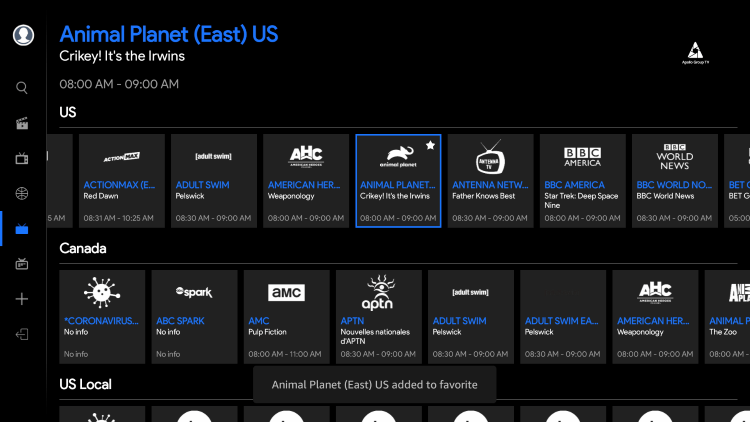Viewport: 750px width, 422px height.
Task: Open the sports basketball section
Action: pyautogui.click(x=22, y=193)
